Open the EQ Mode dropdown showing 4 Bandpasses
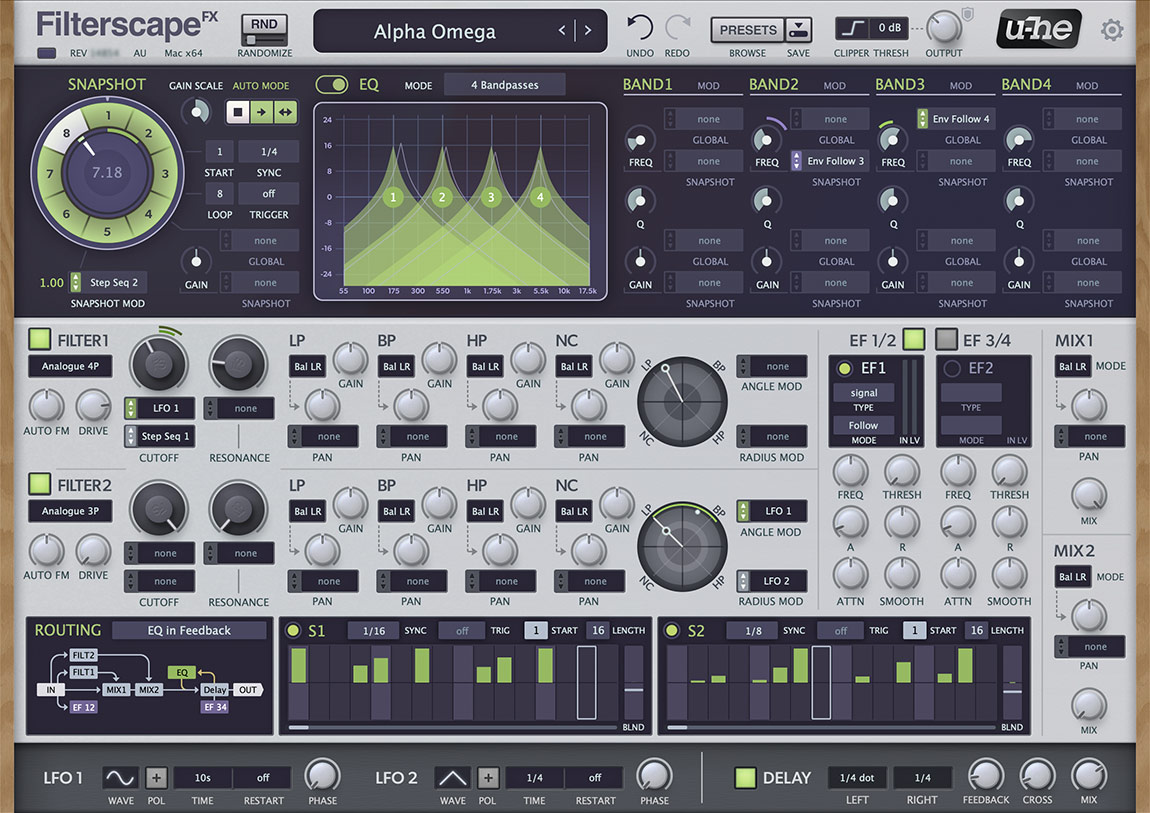 click(x=504, y=85)
